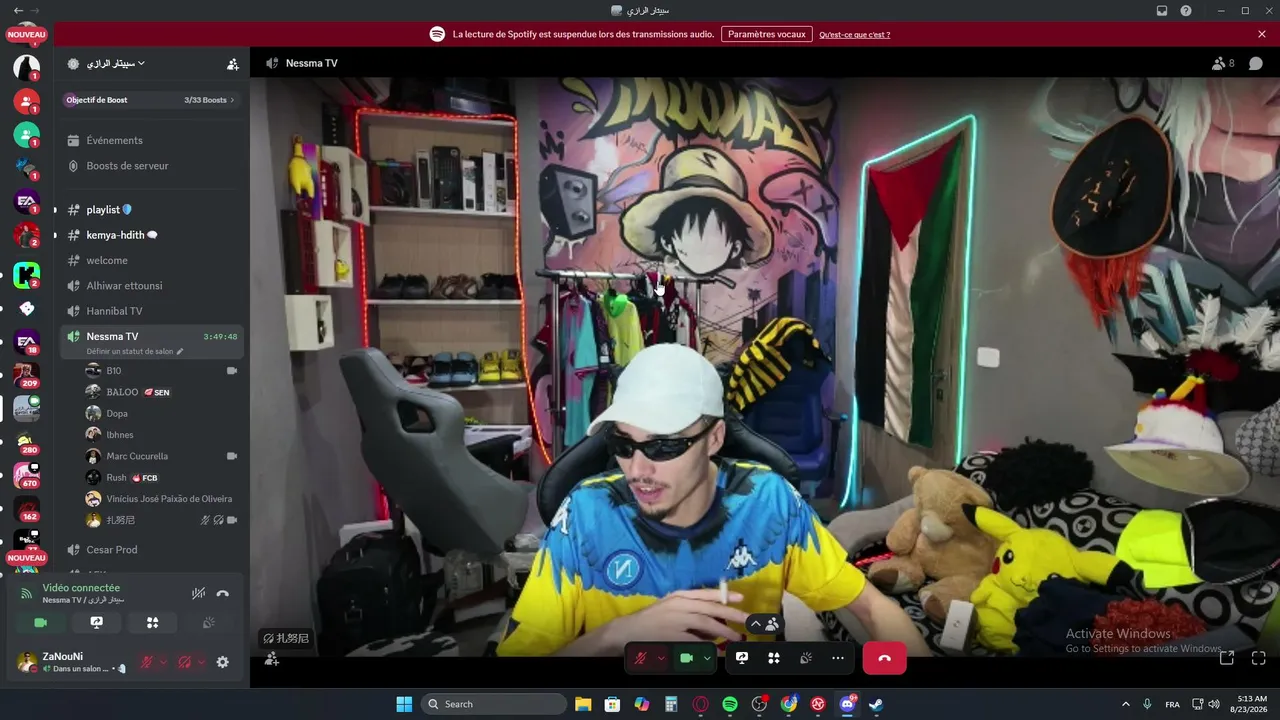Open the server showing badge 209
Viewport: 1280px width, 720px height.
27,375
